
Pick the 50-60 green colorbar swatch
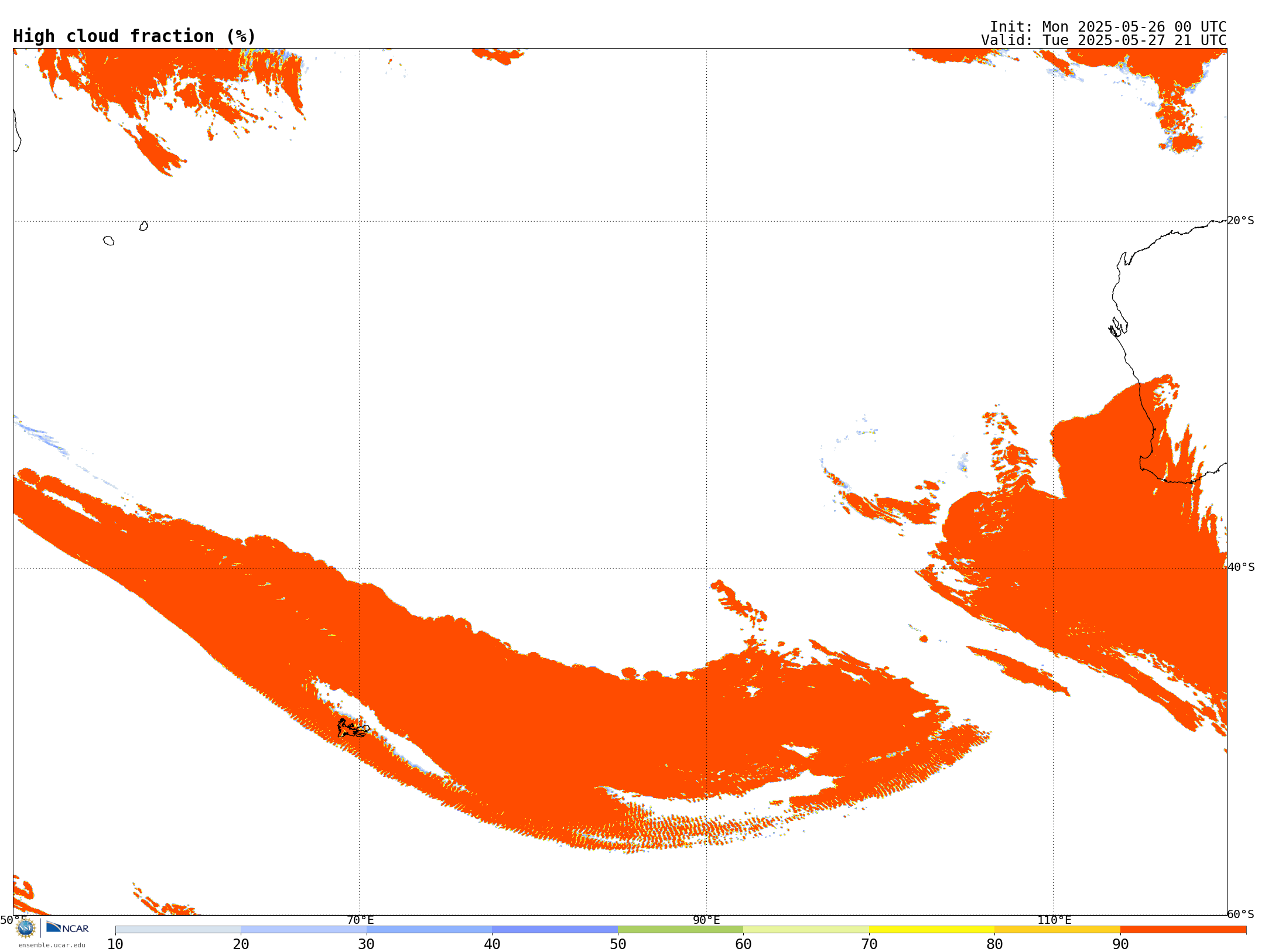click(x=681, y=930)
